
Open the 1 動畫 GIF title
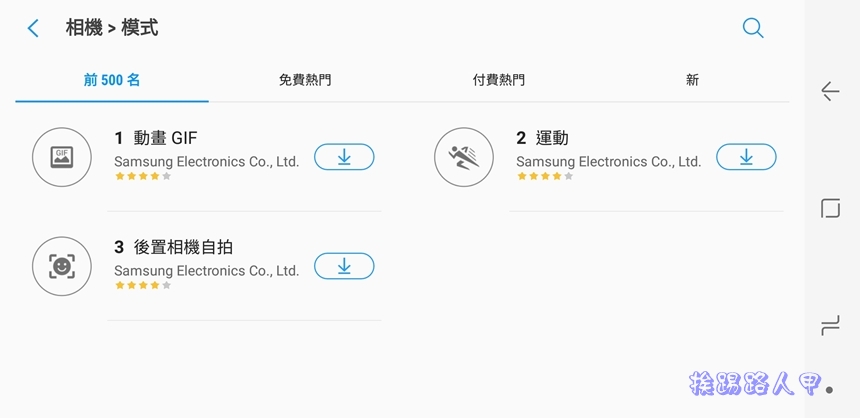click(155, 138)
